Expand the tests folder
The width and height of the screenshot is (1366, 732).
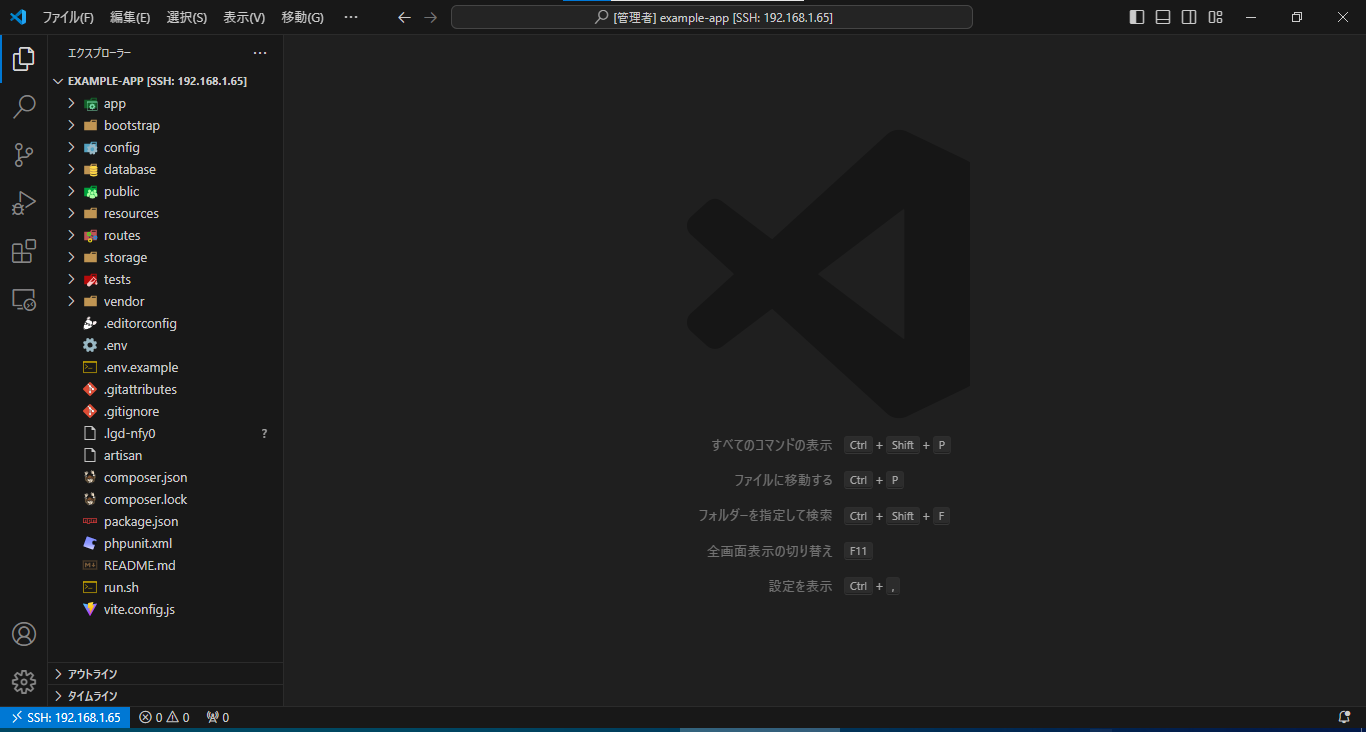166,280
